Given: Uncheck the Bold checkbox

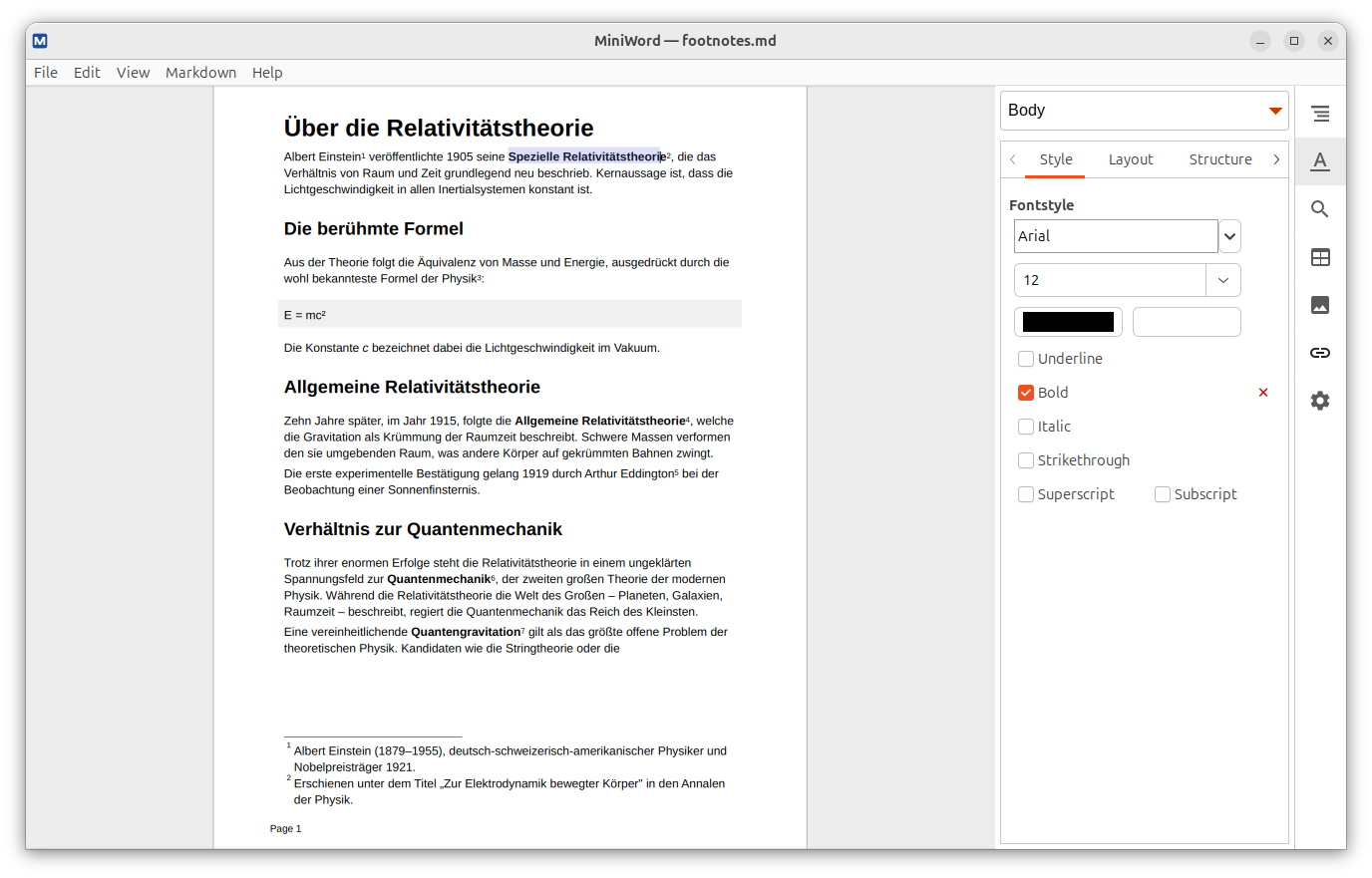Looking at the screenshot, I should [x=1026, y=393].
